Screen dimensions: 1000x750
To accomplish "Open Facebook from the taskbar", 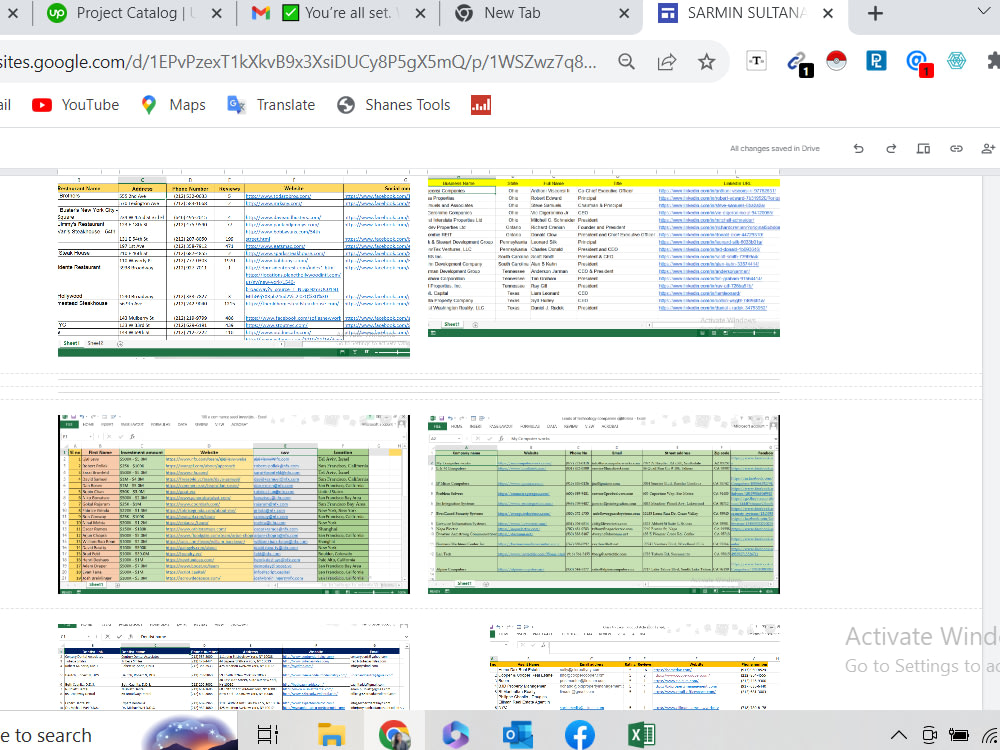I will tap(580, 735).
